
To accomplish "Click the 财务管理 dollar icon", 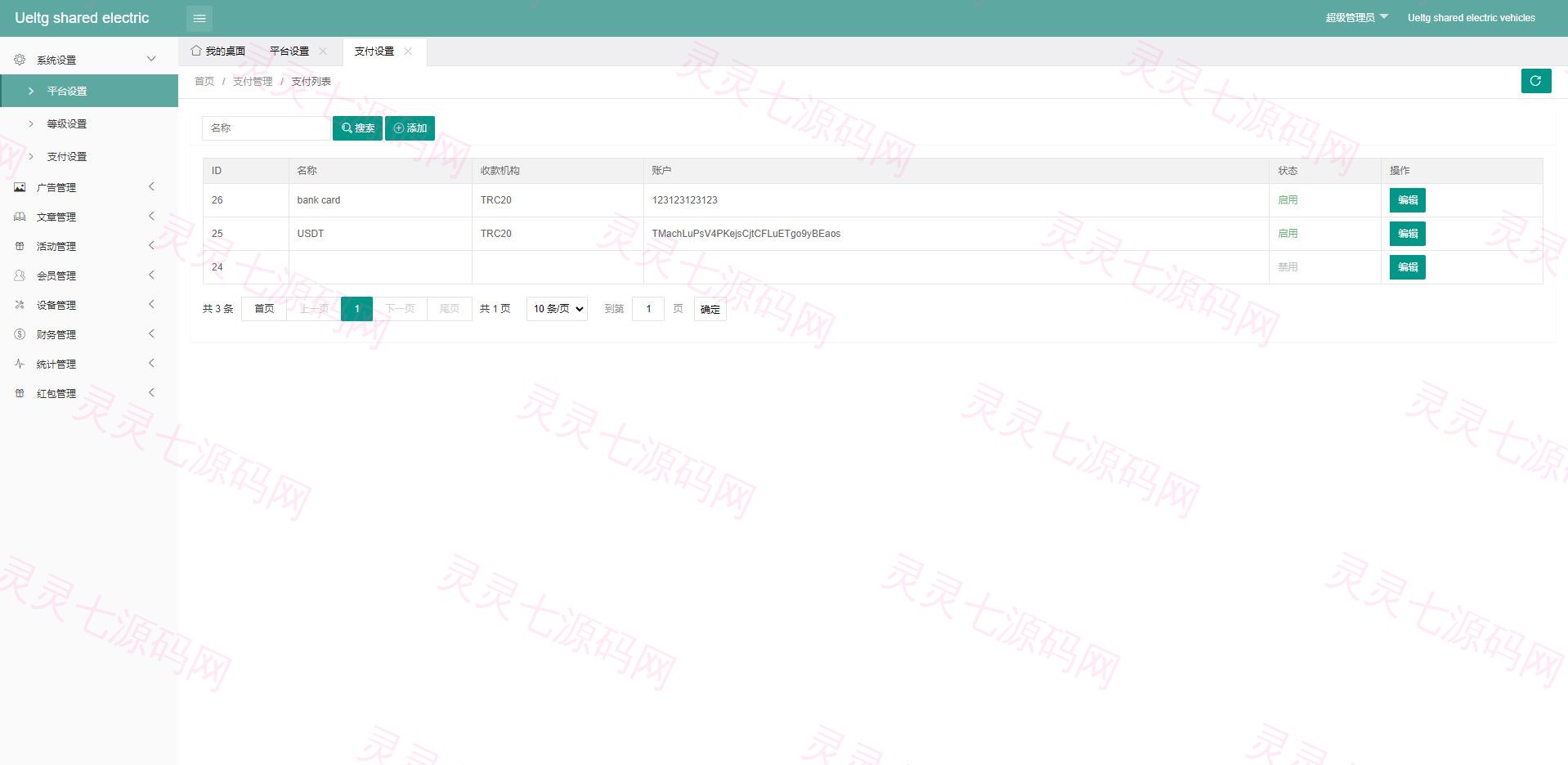I will tap(20, 334).
